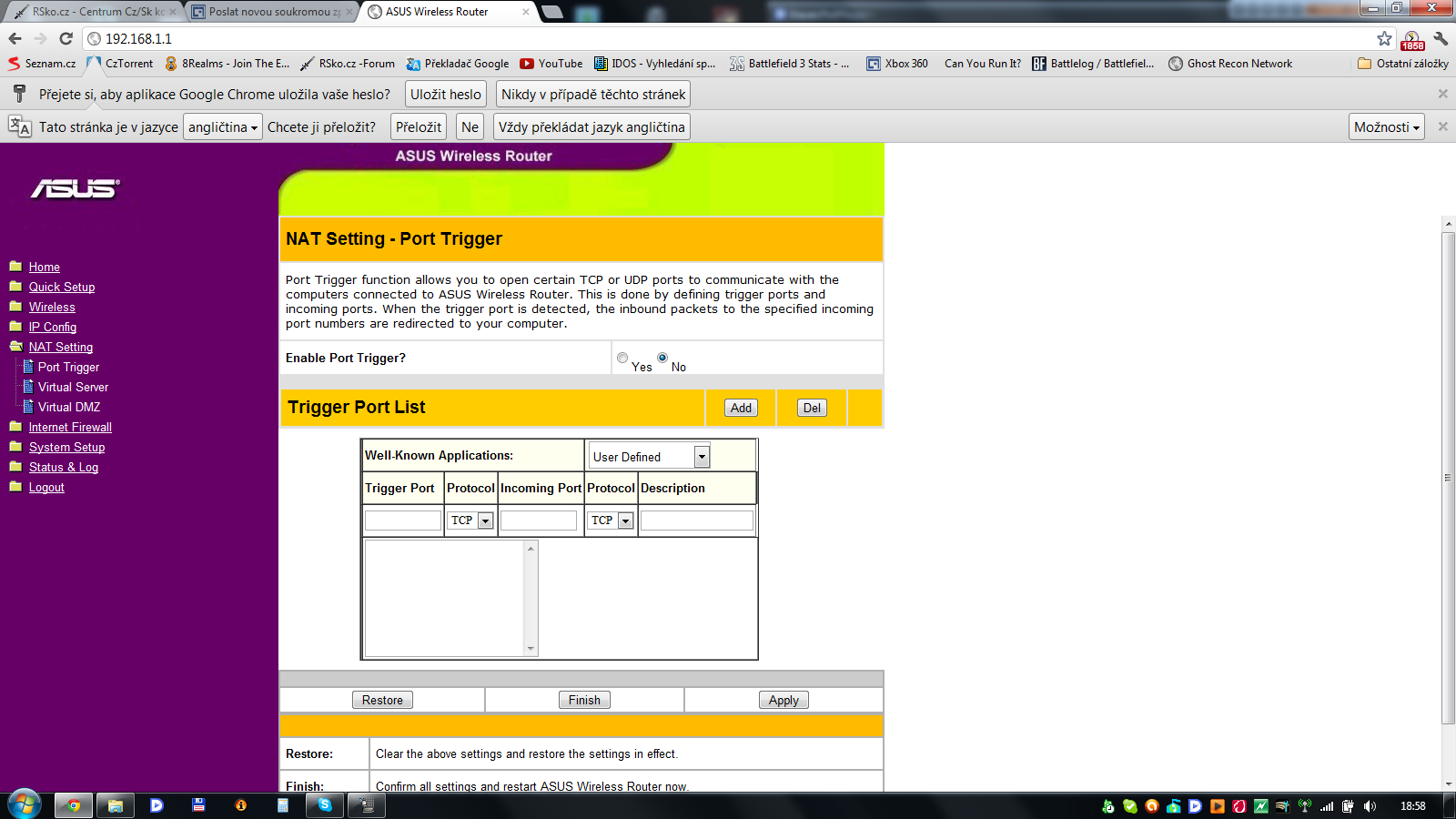Click in the Trigger Port field

pos(403,521)
